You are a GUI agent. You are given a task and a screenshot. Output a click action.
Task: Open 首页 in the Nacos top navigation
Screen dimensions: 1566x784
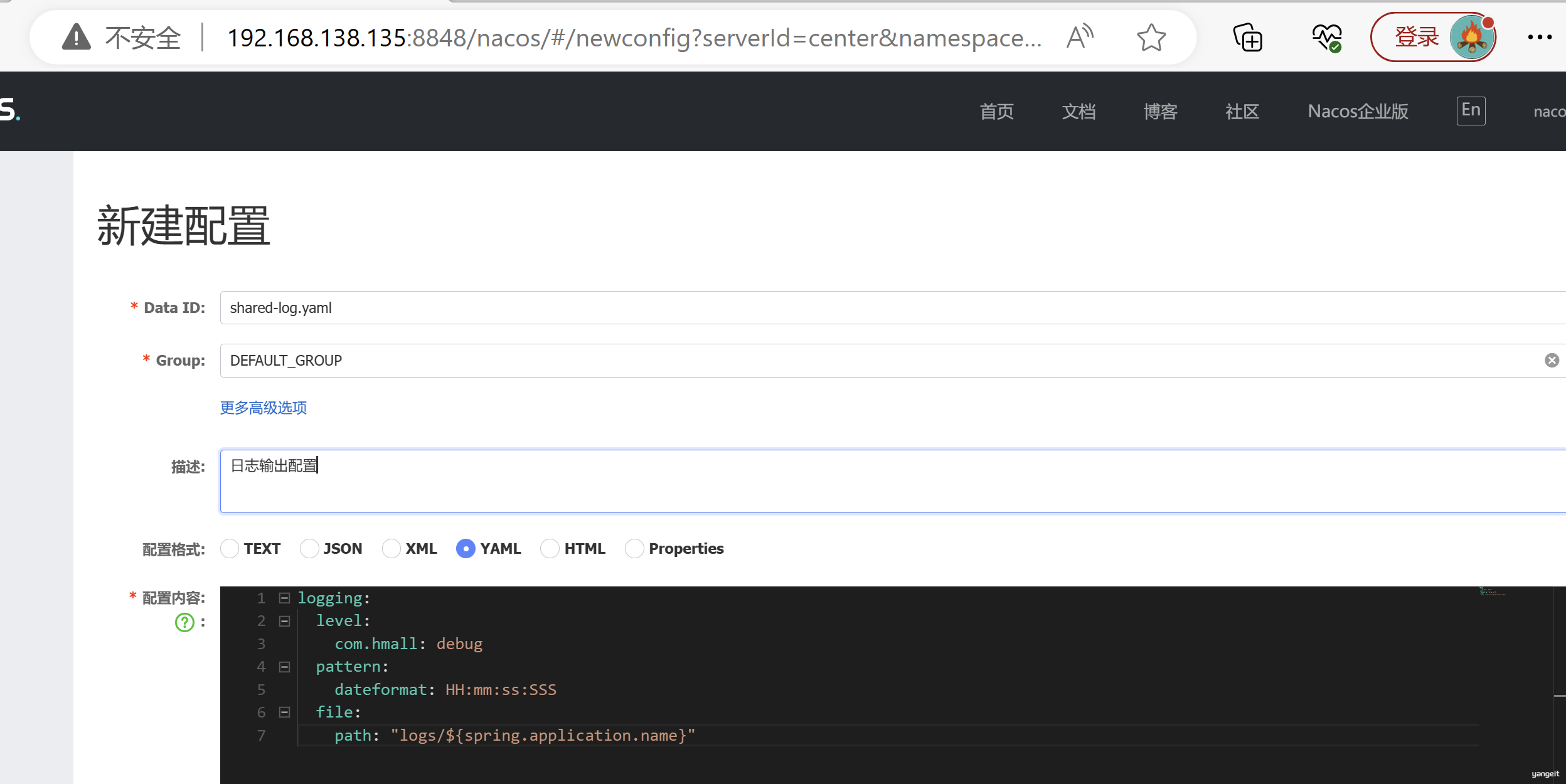click(996, 111)
